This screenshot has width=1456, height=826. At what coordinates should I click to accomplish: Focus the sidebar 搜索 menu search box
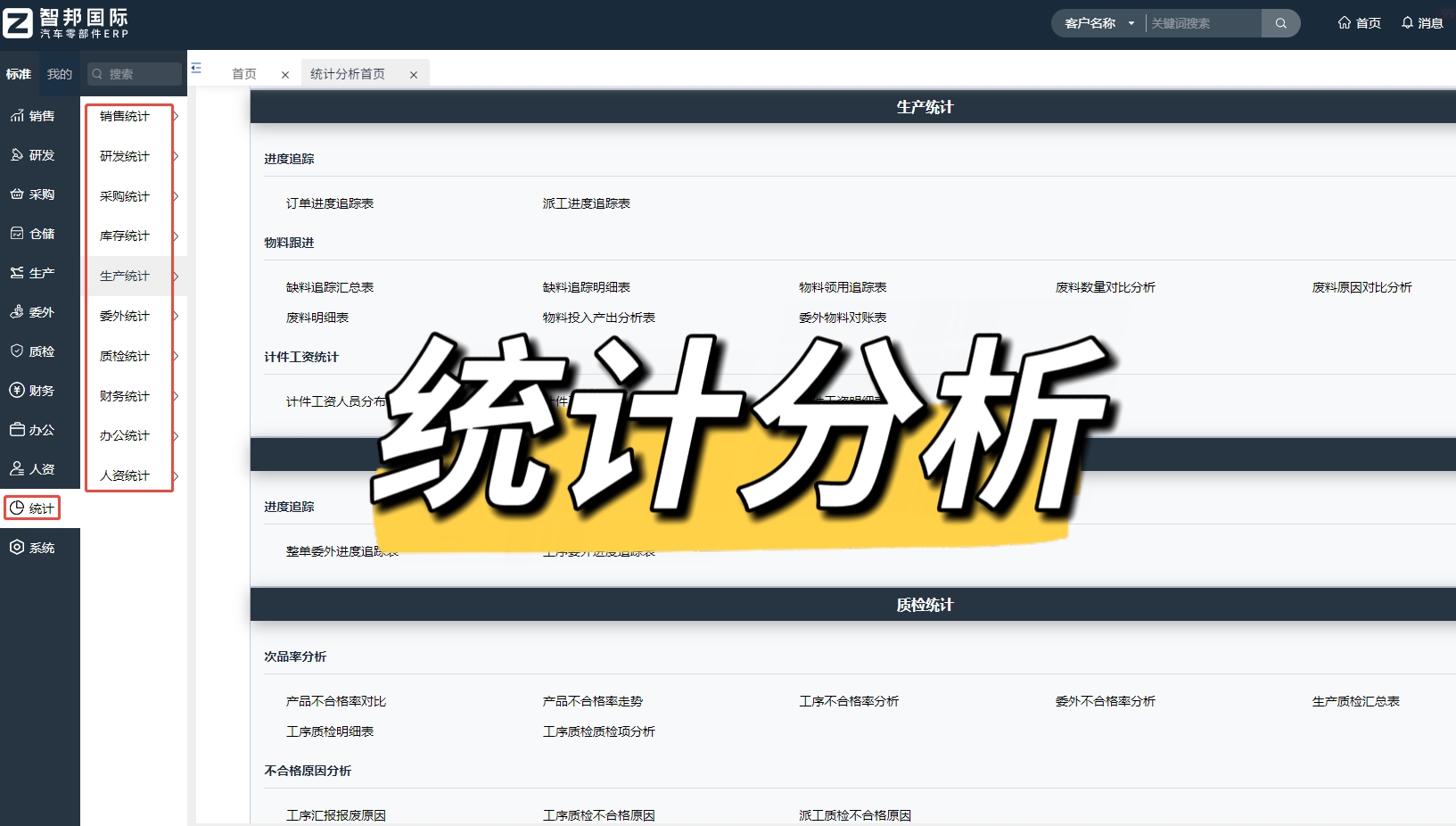[x=136, y=74]
